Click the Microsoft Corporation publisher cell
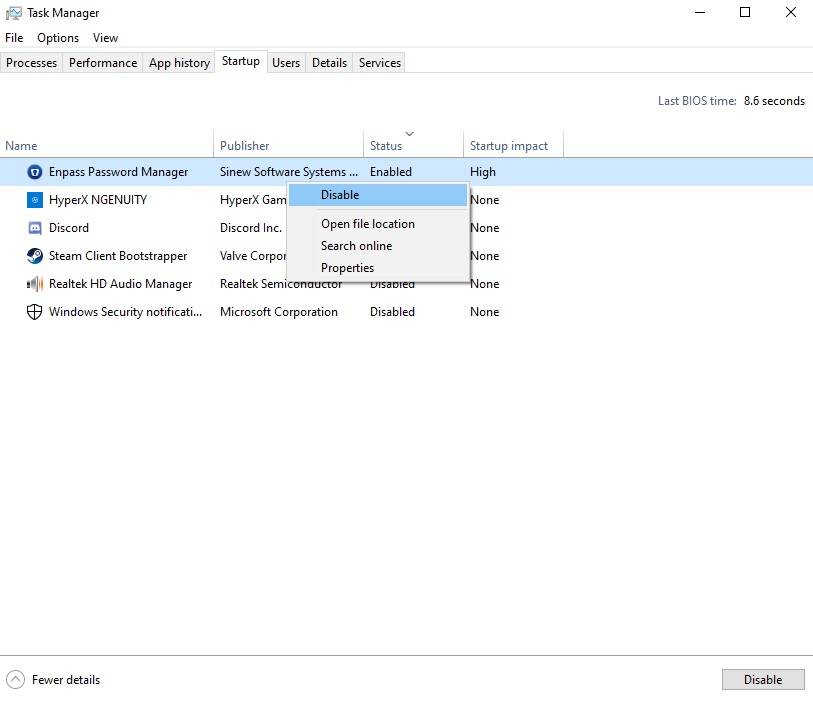 [x=279, y=312]
